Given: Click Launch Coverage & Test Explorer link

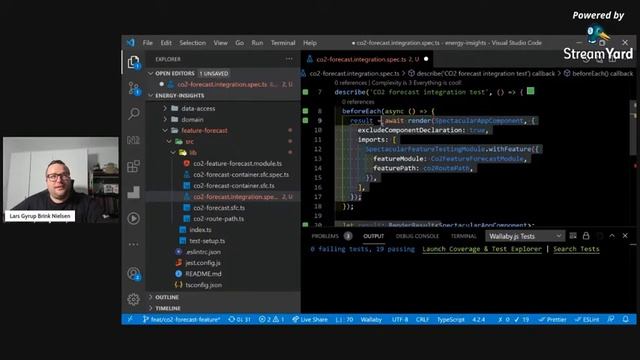Looking at the screenshot, I should click(x=482, y=249).
